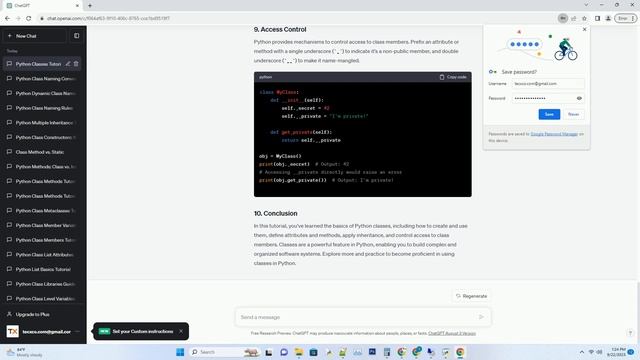This screenshot has height=360, width=640.
Task: Open the network and volume tray icons
Action: tap(595, 352)
